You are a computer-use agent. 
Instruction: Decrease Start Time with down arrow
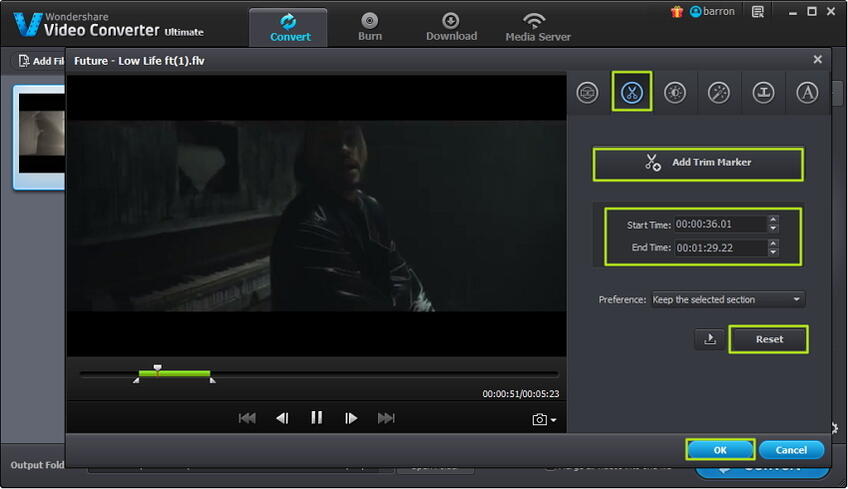(x=773, y=228)
